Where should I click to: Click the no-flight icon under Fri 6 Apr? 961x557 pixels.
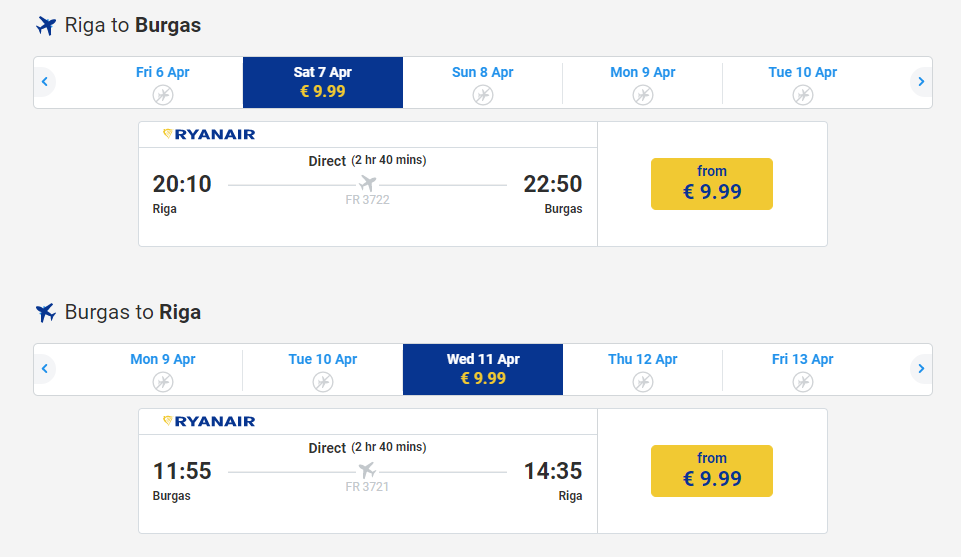point(162,95)
